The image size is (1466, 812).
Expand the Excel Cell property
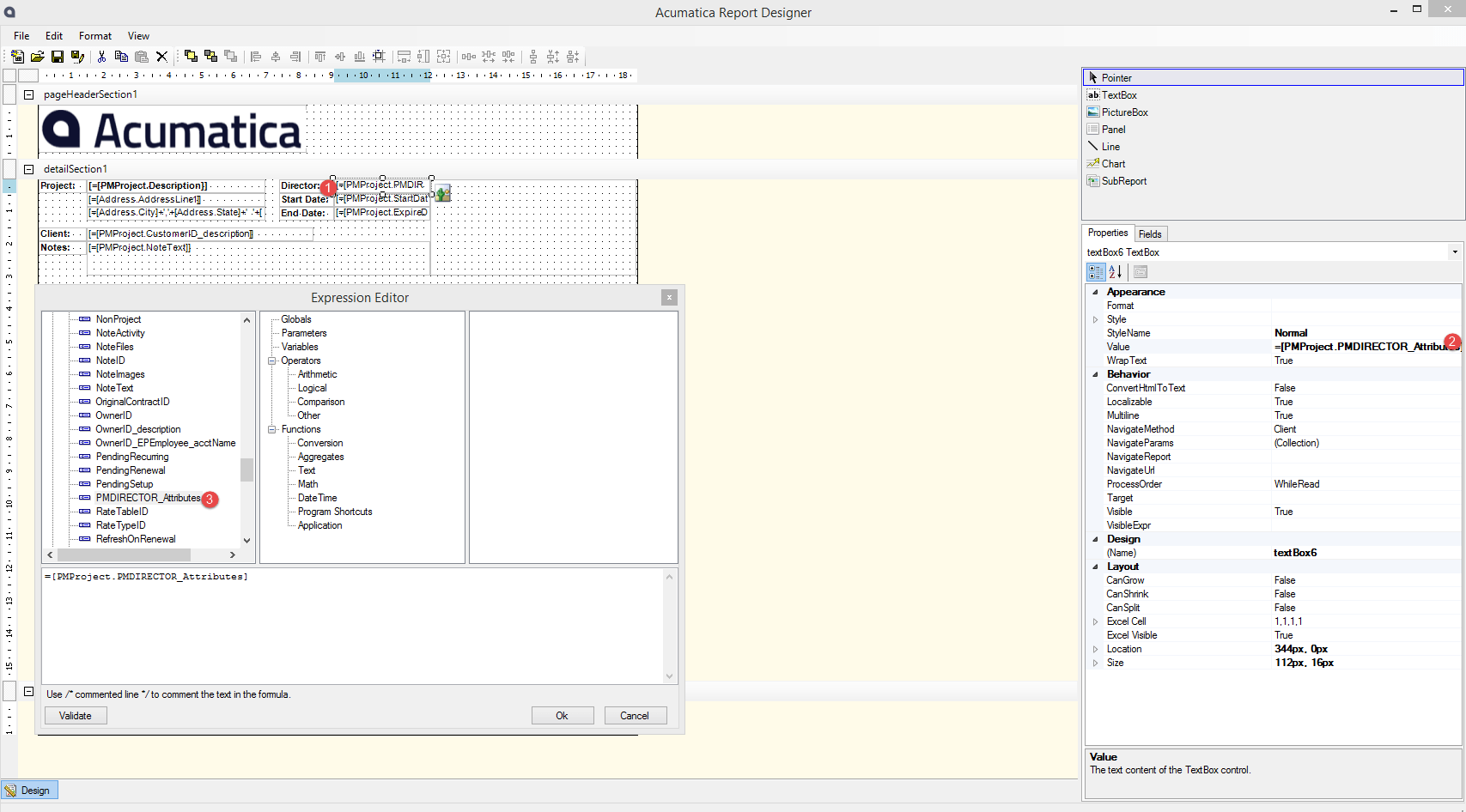[x=1095, y=621]
